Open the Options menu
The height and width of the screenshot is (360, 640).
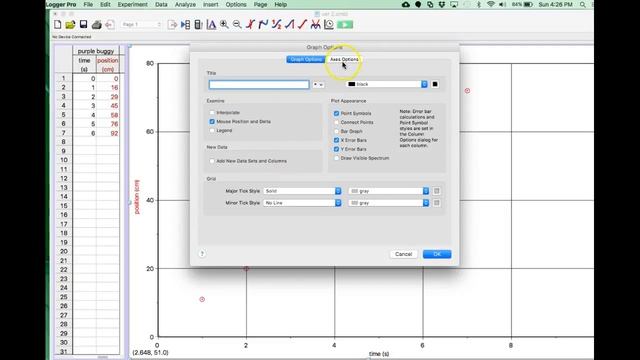236,4
